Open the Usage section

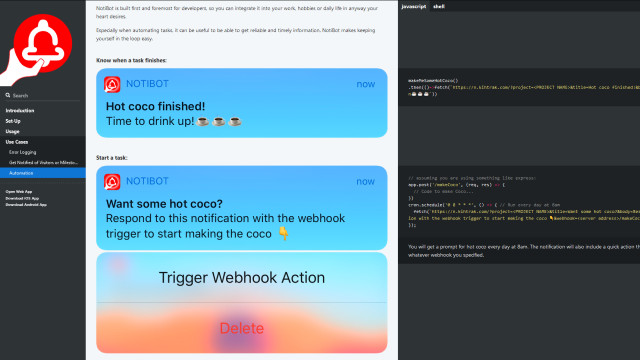(12, 131)
